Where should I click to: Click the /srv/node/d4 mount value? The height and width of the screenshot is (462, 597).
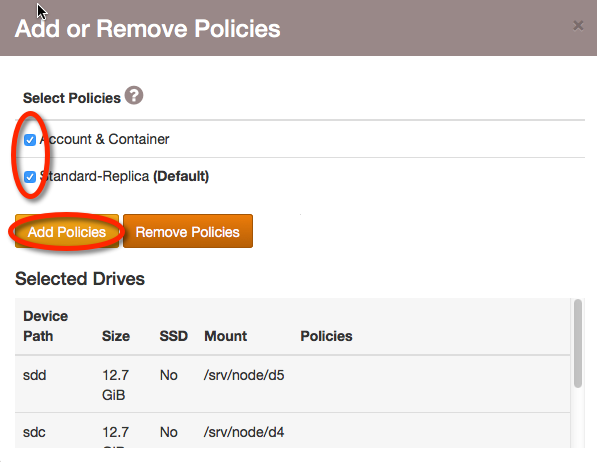(244, 432)
